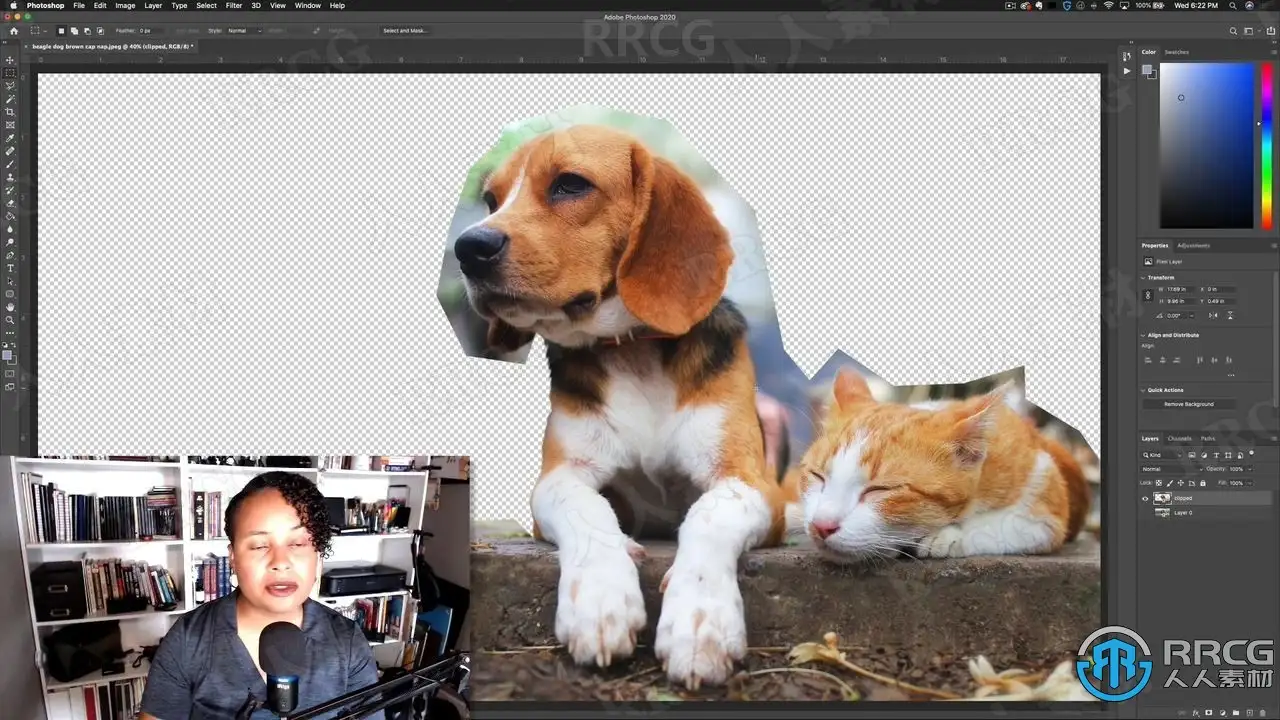This screenshot has width=1280, height=720.
Task: Select the Brush tool
Action: tap(10, 164)
